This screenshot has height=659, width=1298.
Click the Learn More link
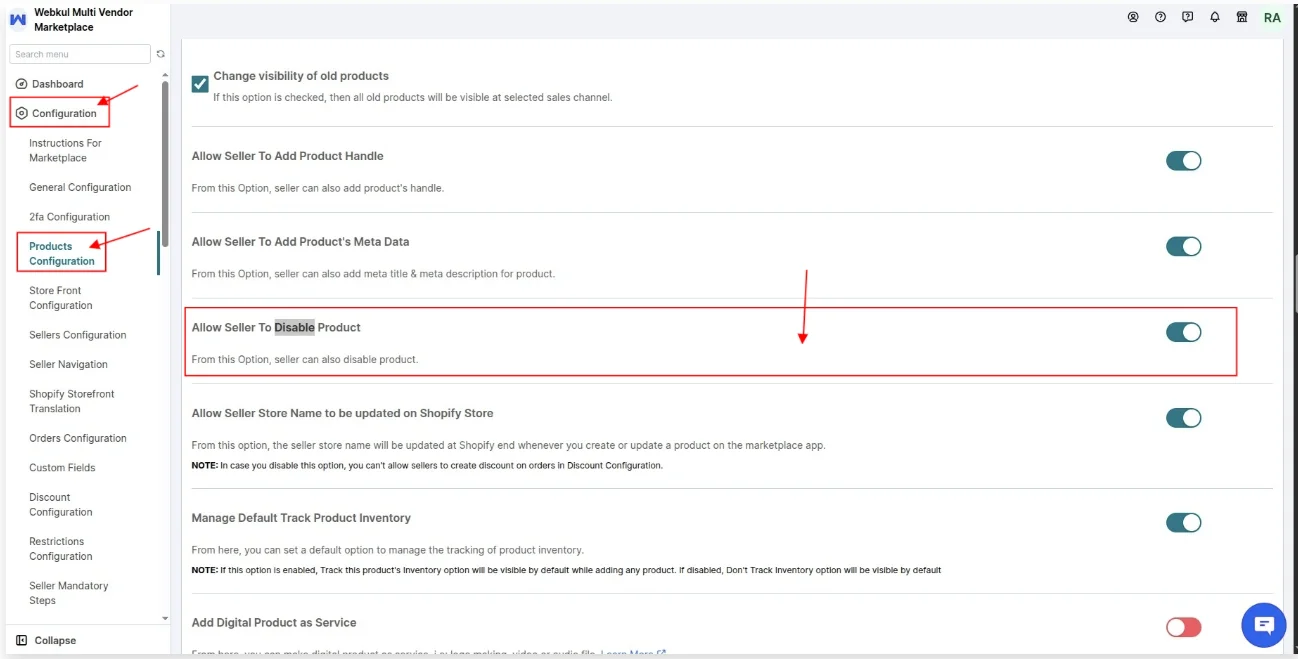[x=633, y=654]
